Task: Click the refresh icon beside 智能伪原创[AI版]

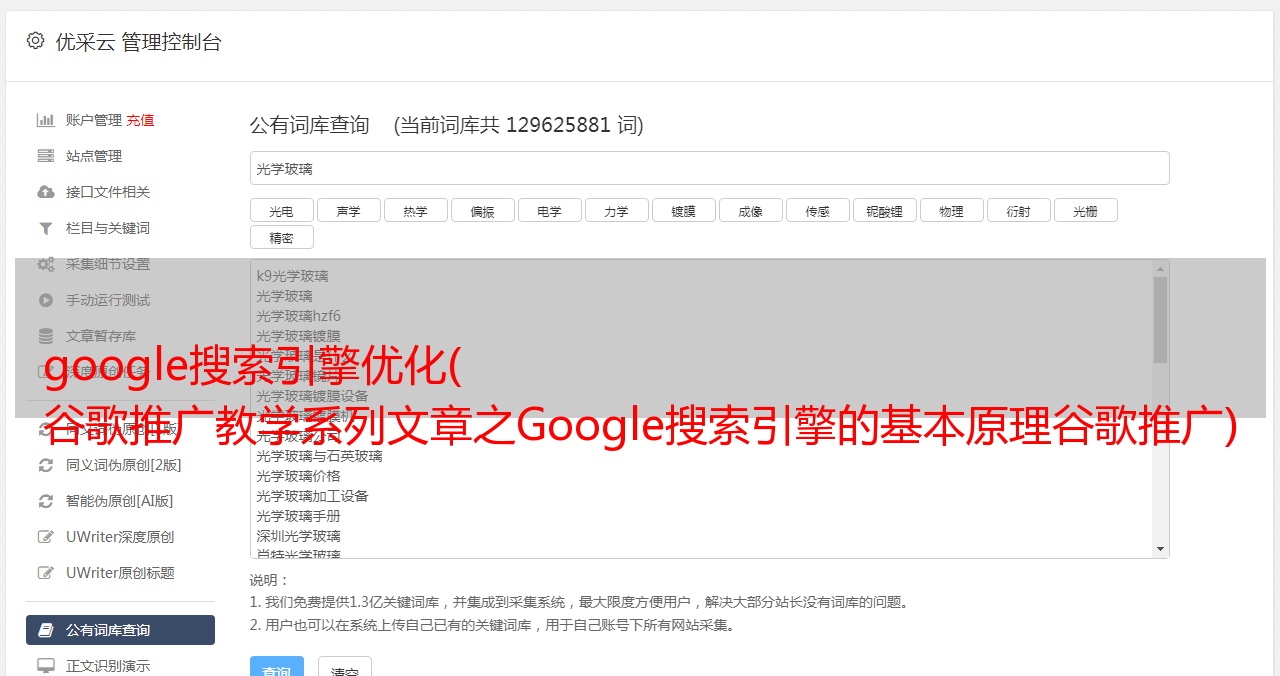Action: point(46,501)
